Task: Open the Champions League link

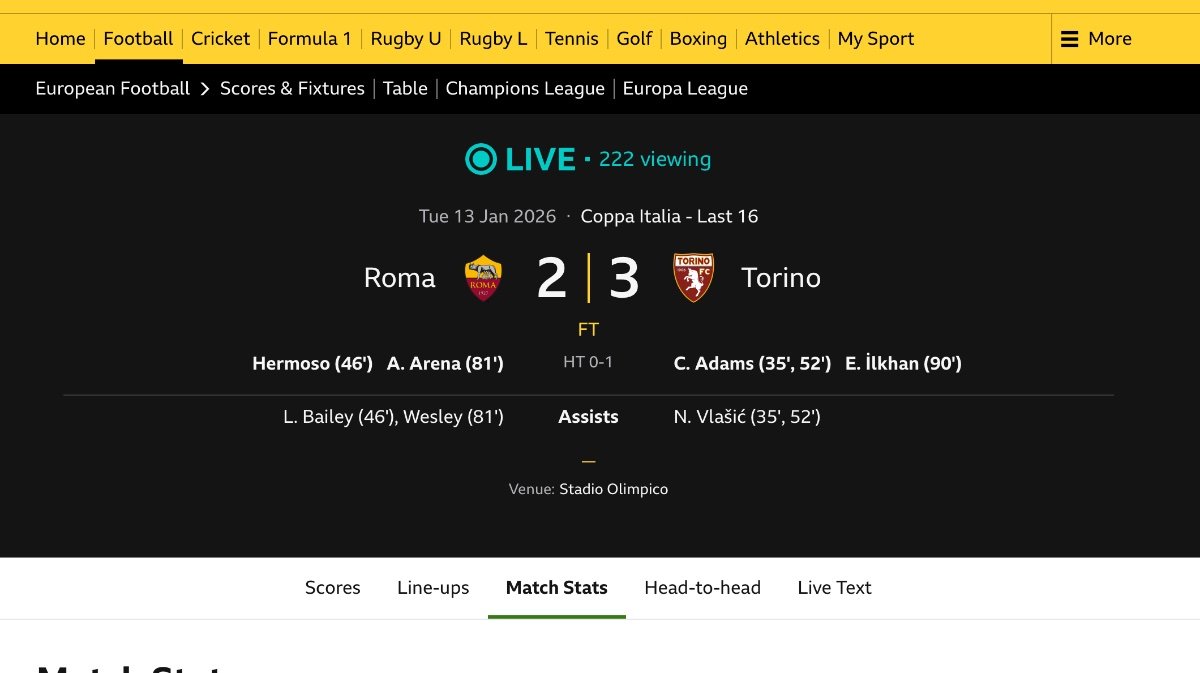Action: 525,89
